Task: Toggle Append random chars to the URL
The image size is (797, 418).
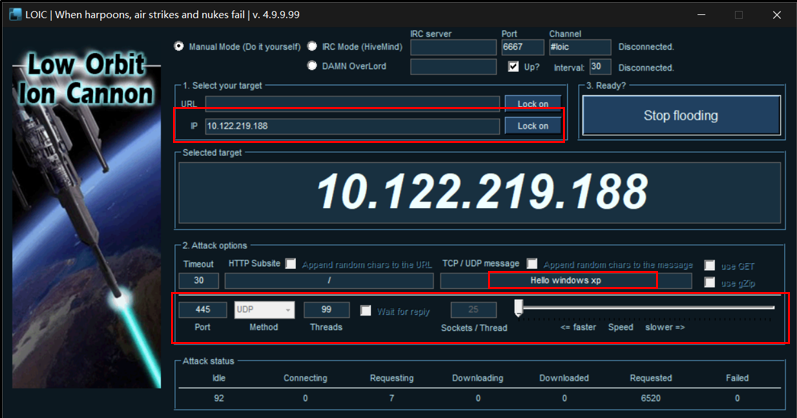Action: click(x=290, y=263)
